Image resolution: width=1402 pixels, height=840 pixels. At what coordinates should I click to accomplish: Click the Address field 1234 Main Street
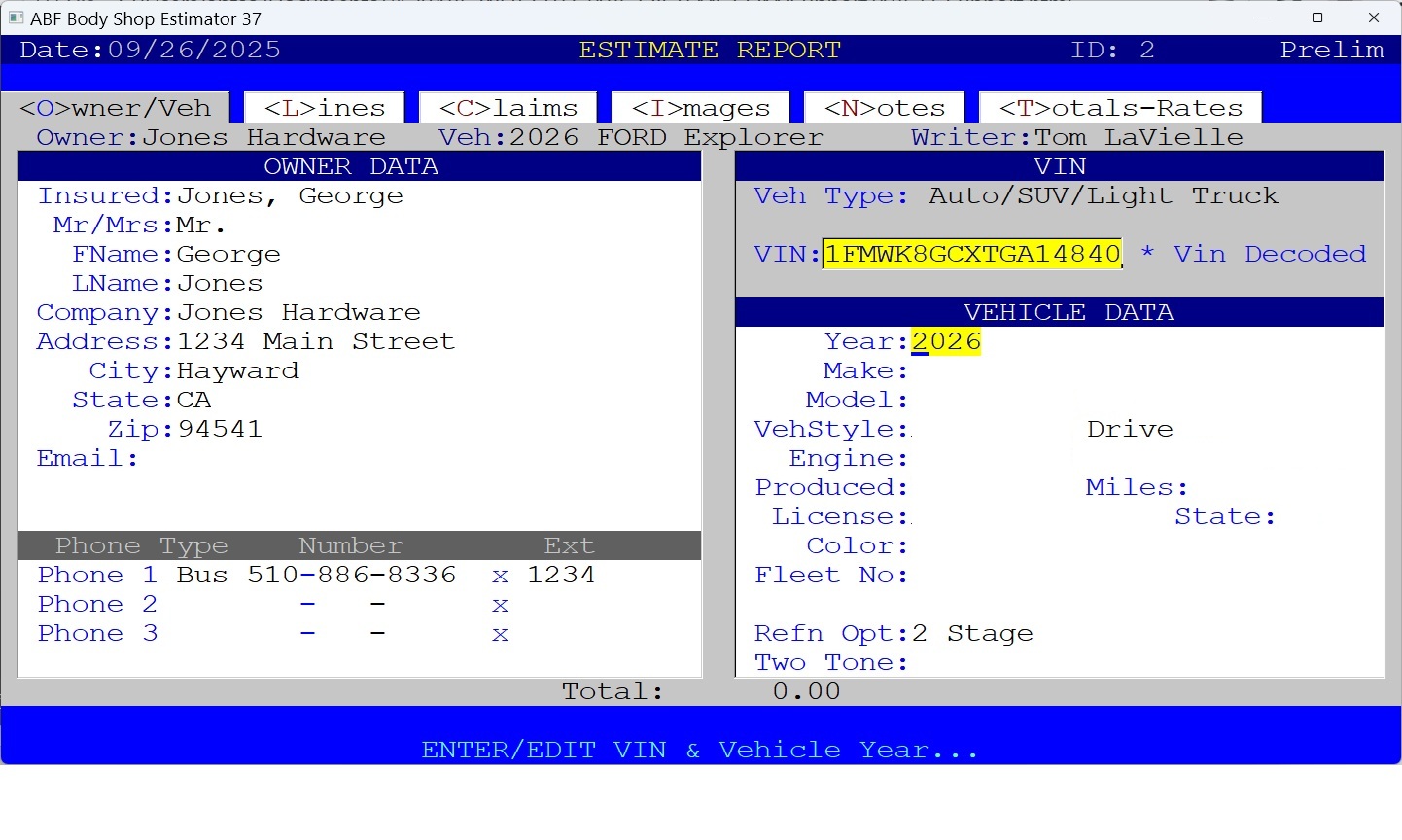pyautogui.click(x=315, y=341)
